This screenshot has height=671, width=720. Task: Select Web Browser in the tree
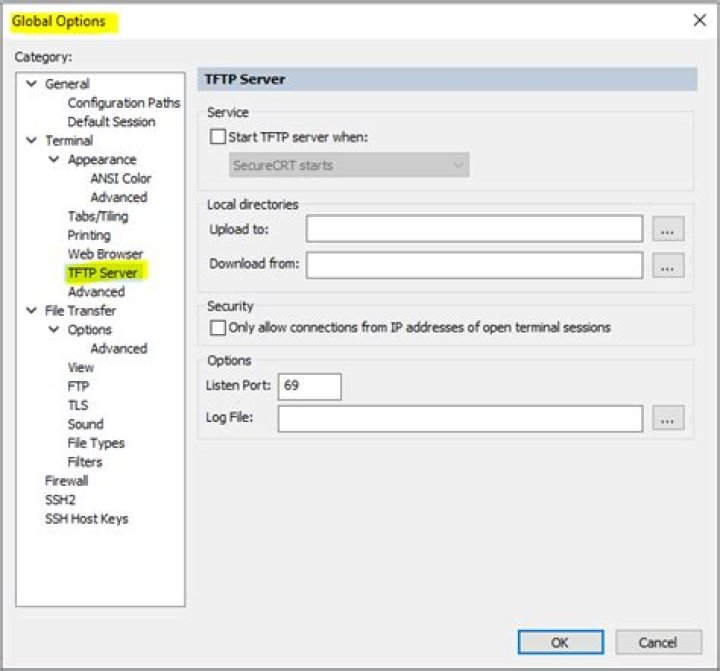pyautogui.click(x=105, y=254)
